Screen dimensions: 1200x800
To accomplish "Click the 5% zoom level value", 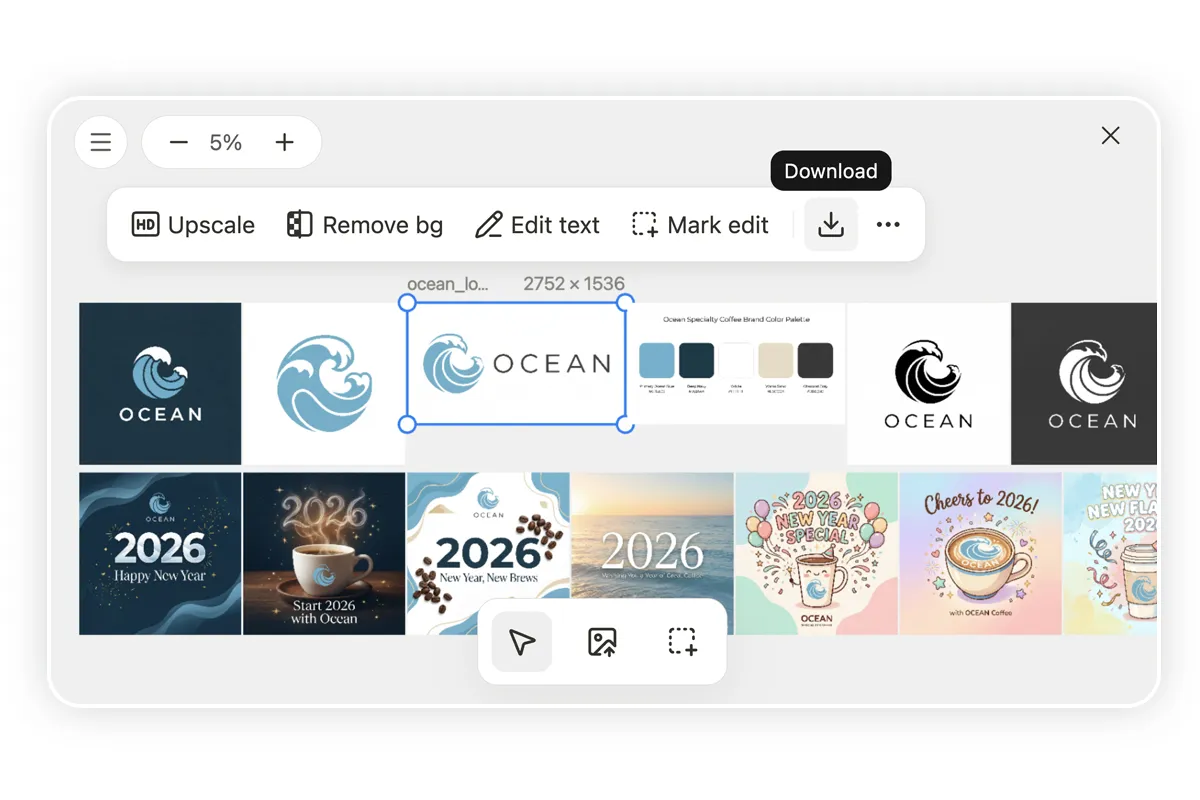I will click(226, 142).
